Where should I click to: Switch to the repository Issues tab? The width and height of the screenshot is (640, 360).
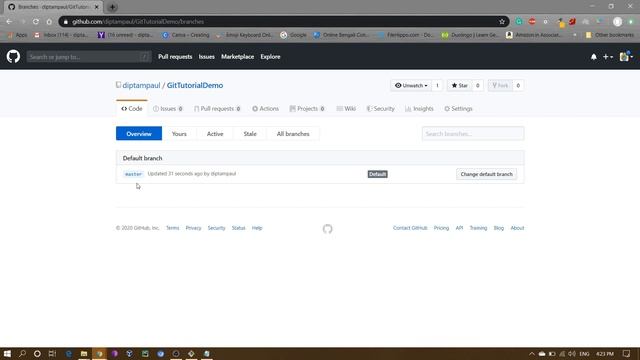click(168, 109)
